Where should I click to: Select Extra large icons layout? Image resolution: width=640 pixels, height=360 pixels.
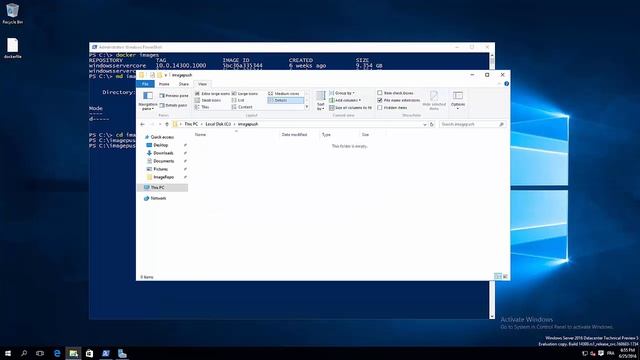coord(212,93)
